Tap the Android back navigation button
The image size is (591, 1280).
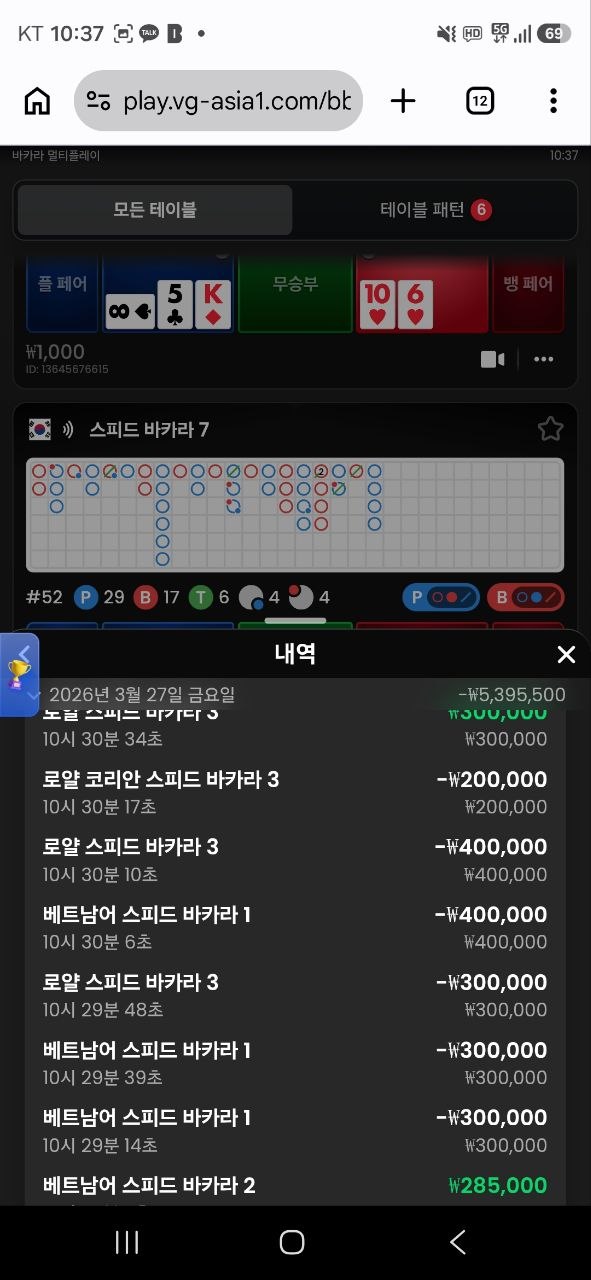click(458, 1242)
